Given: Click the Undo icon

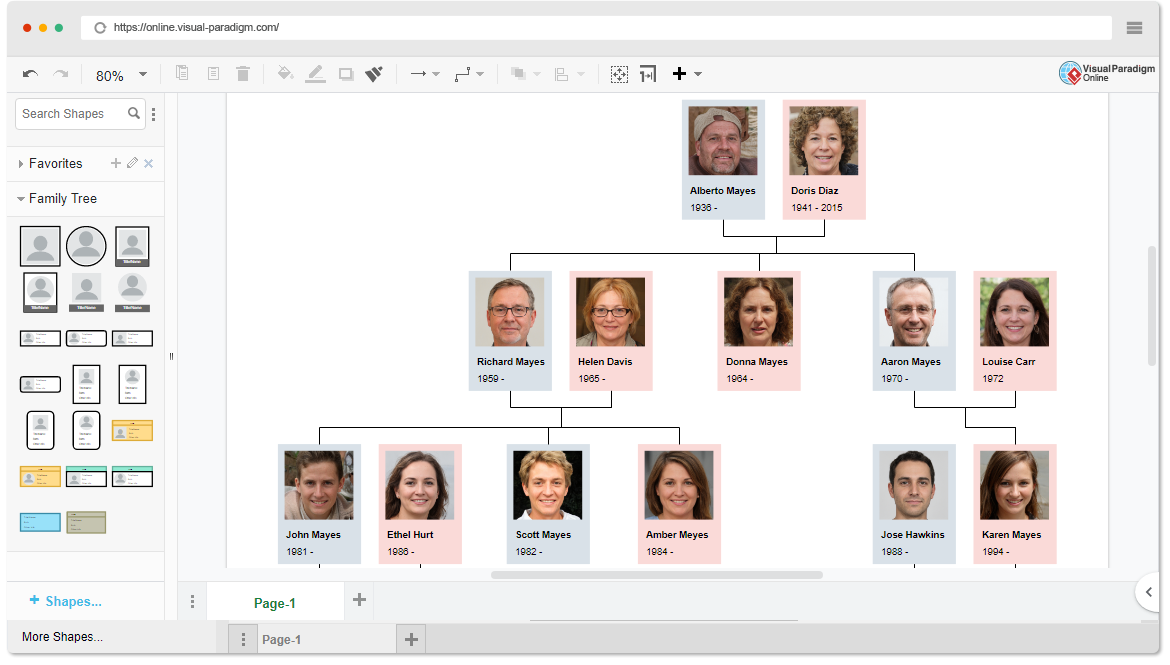Looking at the screenshot, I should coord(31,73).
